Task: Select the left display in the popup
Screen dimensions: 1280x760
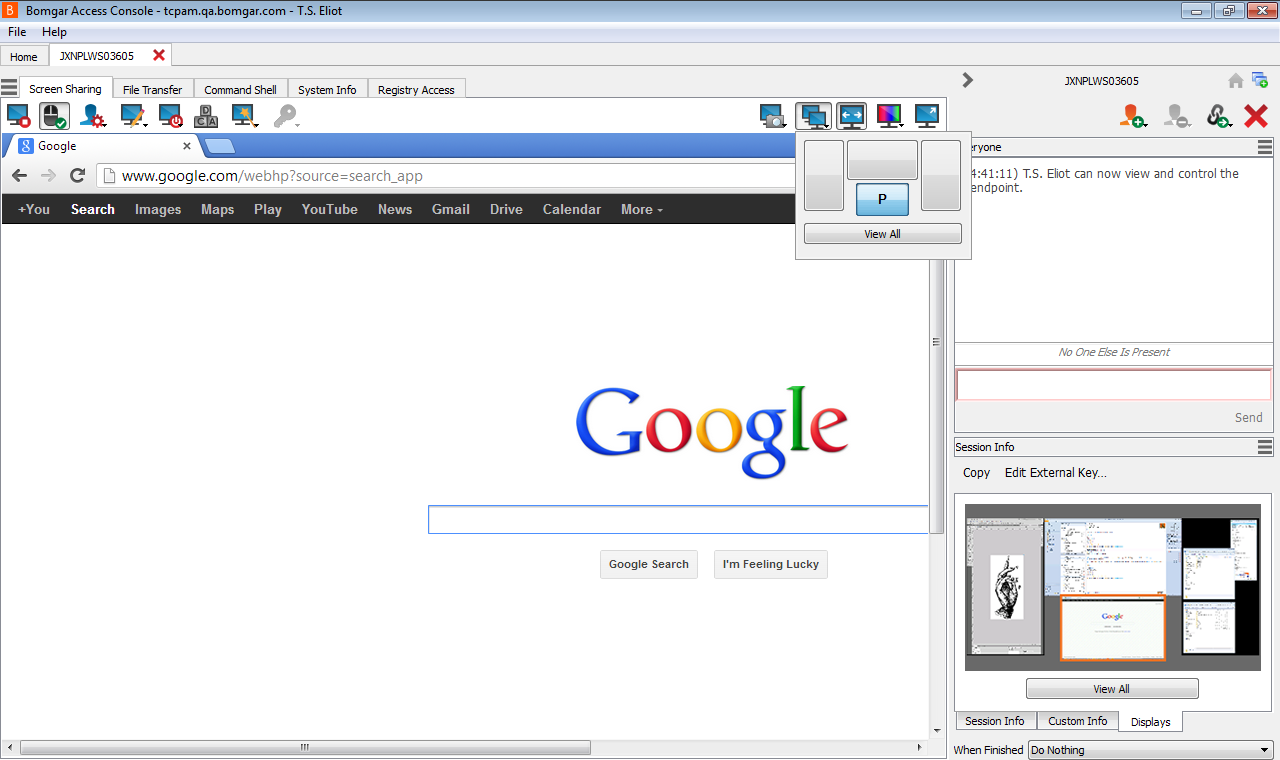Action: click(824, 175)
